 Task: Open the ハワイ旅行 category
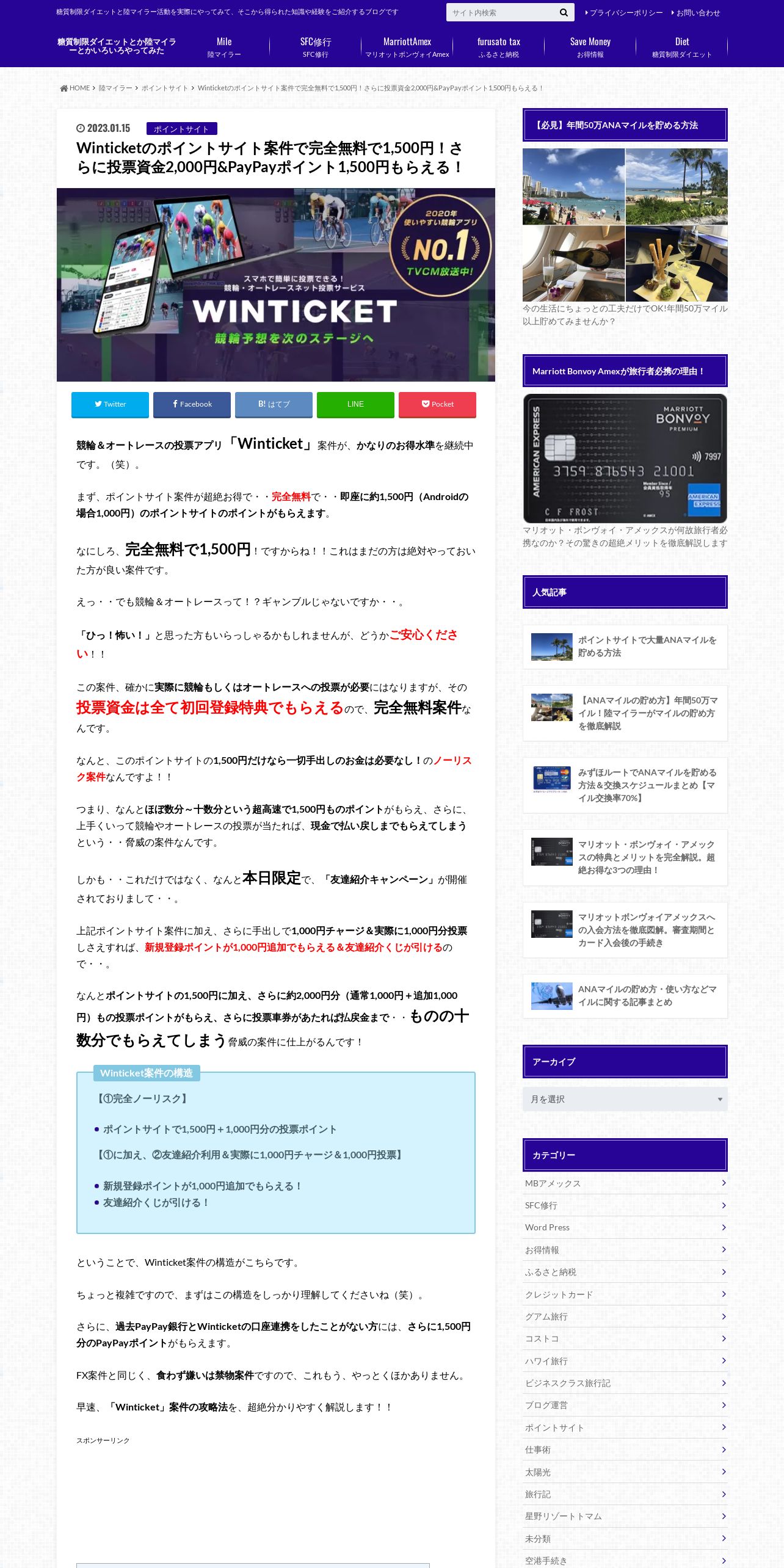(625, 1361)
